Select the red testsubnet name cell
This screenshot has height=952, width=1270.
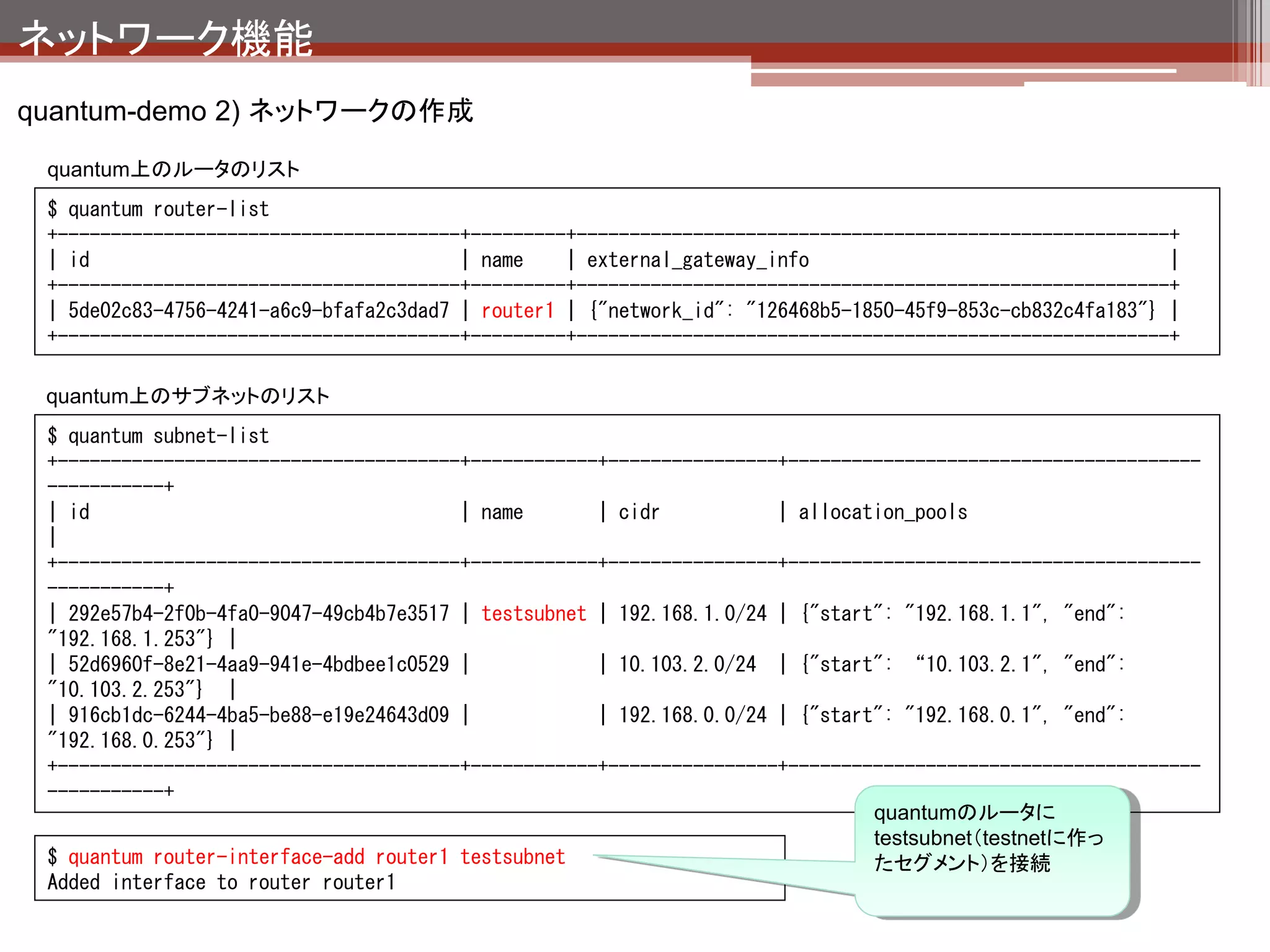(534, 614)
